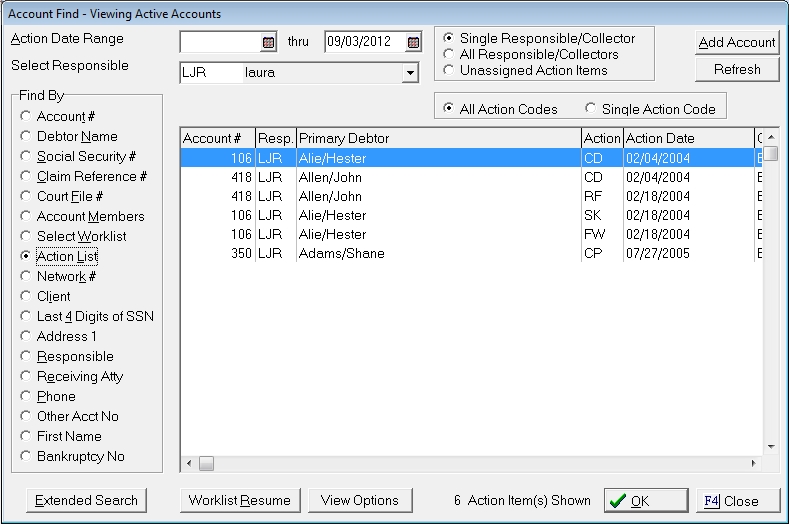
Task: Find by Debtor Name
Action: coord(26,137)
